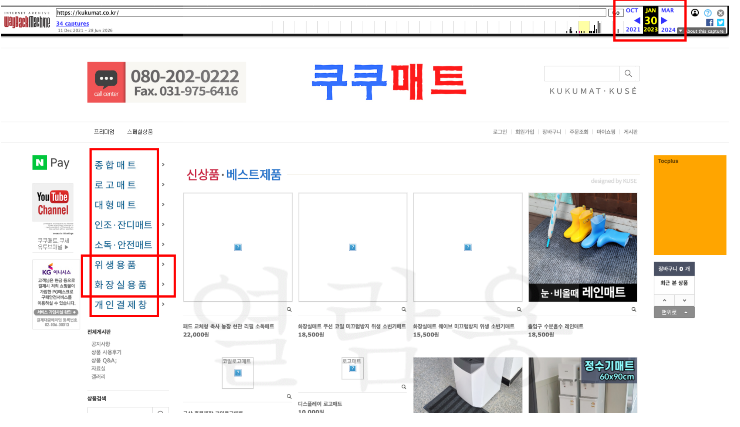The height and width of the screenshot is (427, 740).
Task: Open the Naver Pay logo
Action: (x=51, y=163)
